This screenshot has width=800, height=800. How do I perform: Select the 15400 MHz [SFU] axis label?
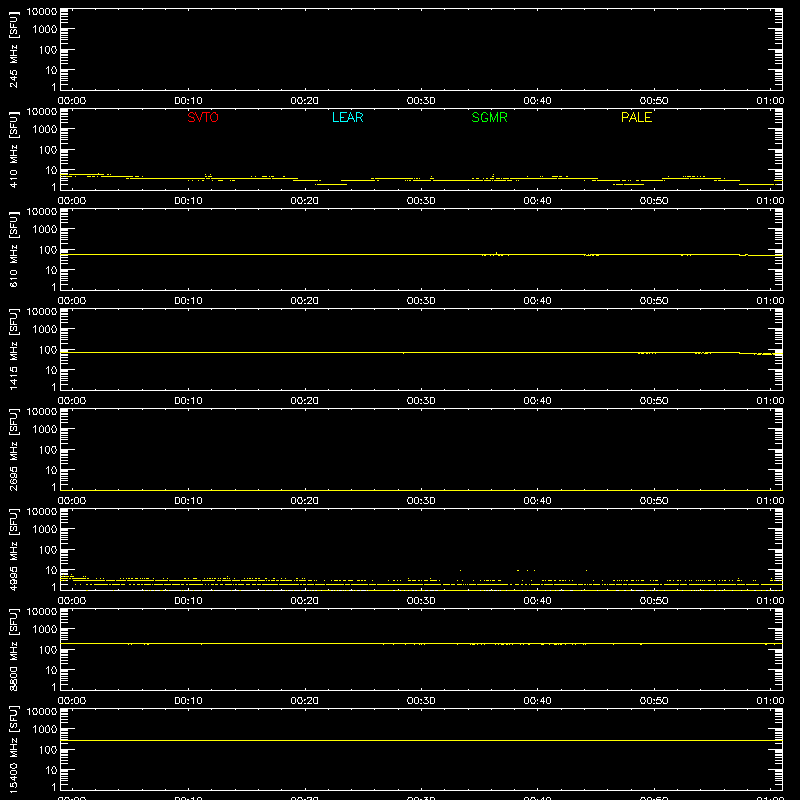[13, 749]
